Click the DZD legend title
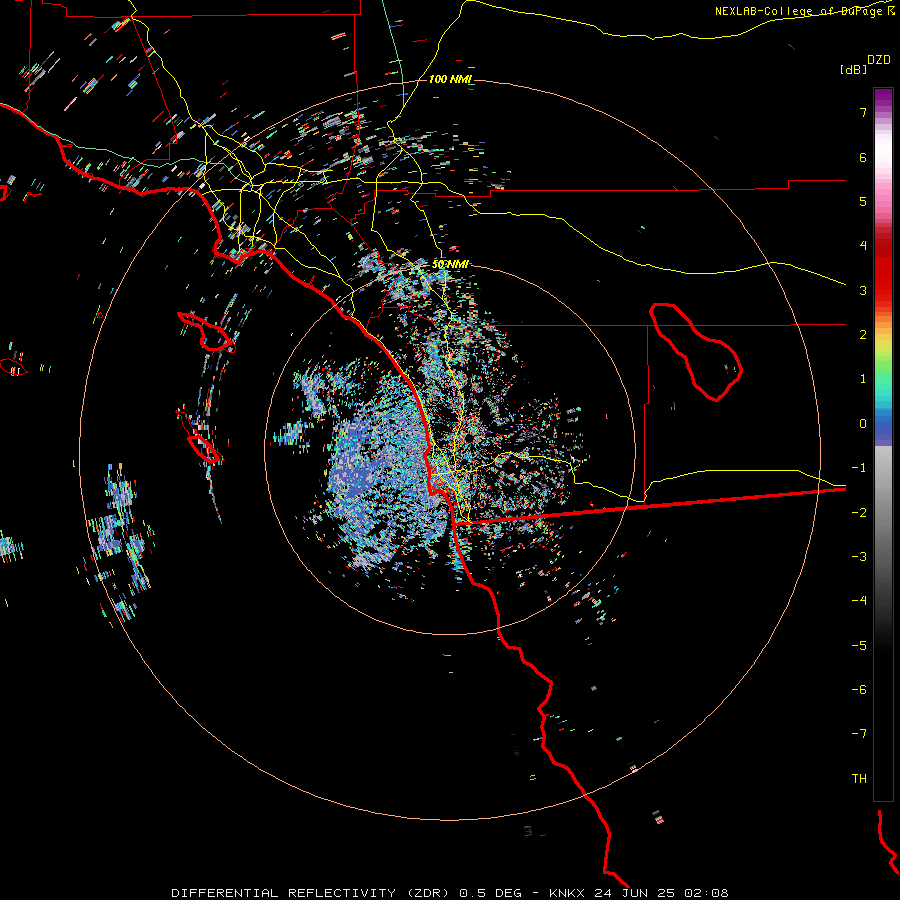Image resolution: width=900 pixels, height=900 pixels. coord(879,60)
